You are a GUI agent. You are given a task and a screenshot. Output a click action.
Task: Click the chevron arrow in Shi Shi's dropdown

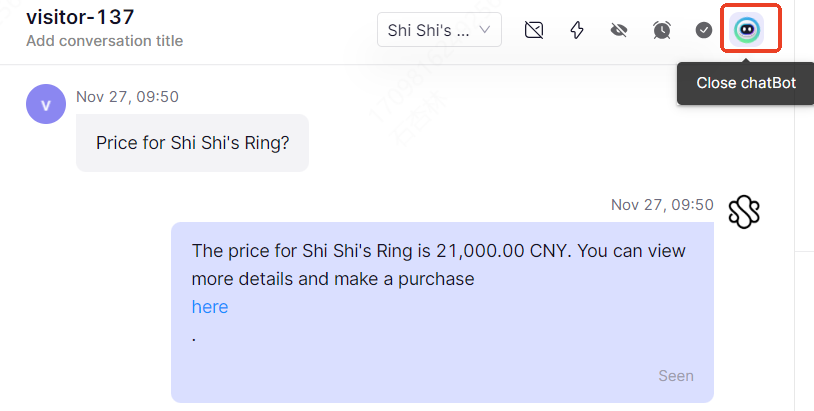click(484, 30)
